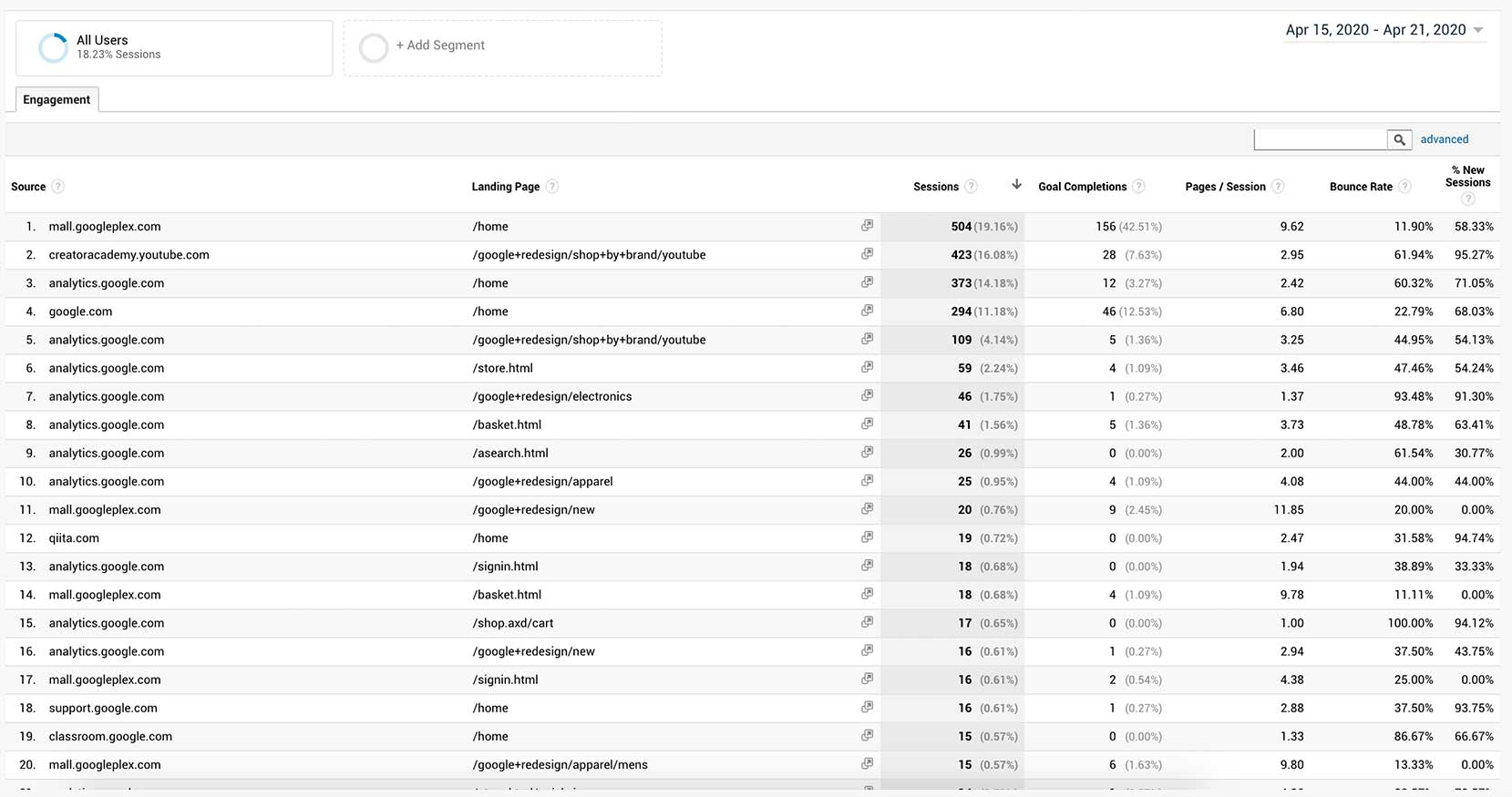Show help for Pages / Session column
Screen dimensions: 1512x797
click(x=1278, y=187)
